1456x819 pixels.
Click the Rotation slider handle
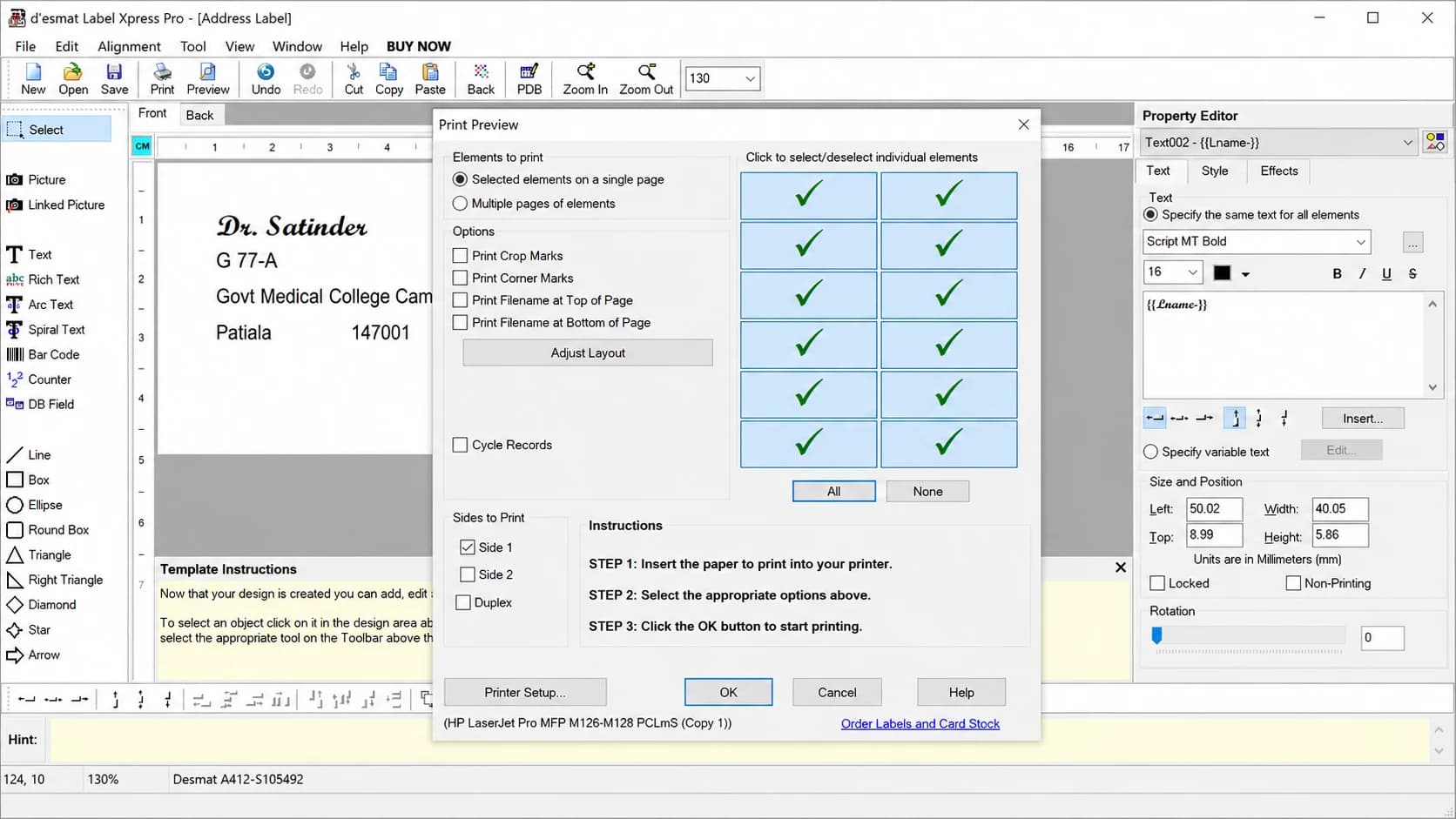(x=1156, y=636)
